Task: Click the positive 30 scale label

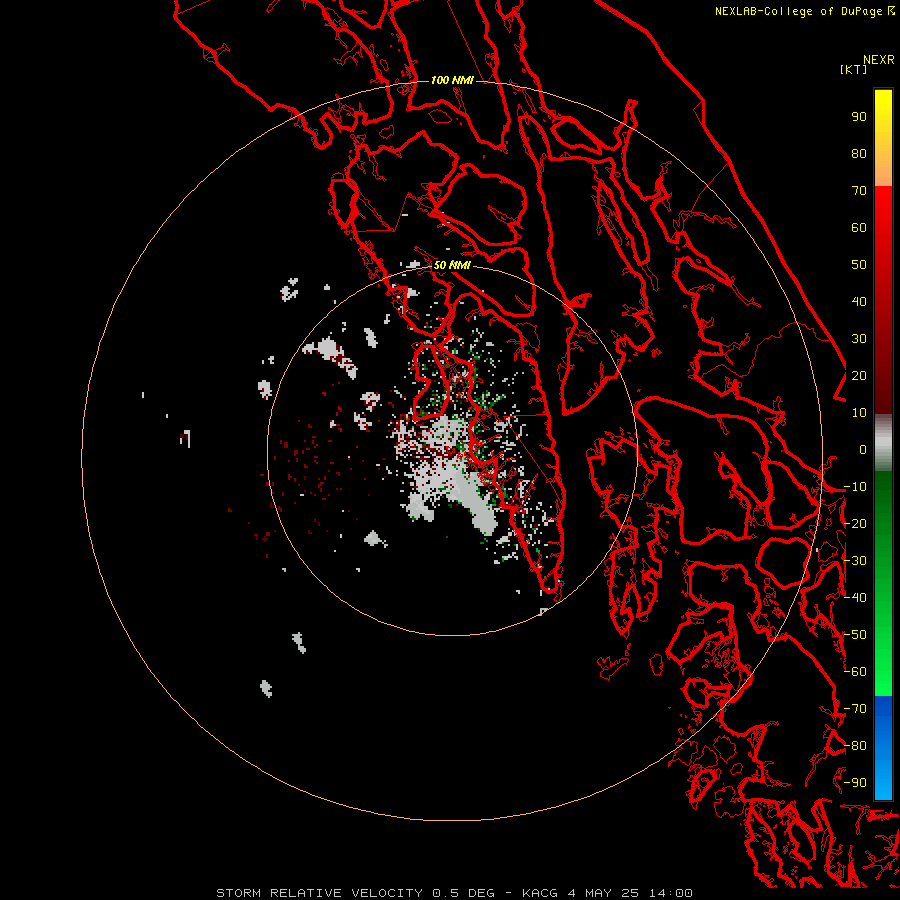Action: tap(859, 339)
